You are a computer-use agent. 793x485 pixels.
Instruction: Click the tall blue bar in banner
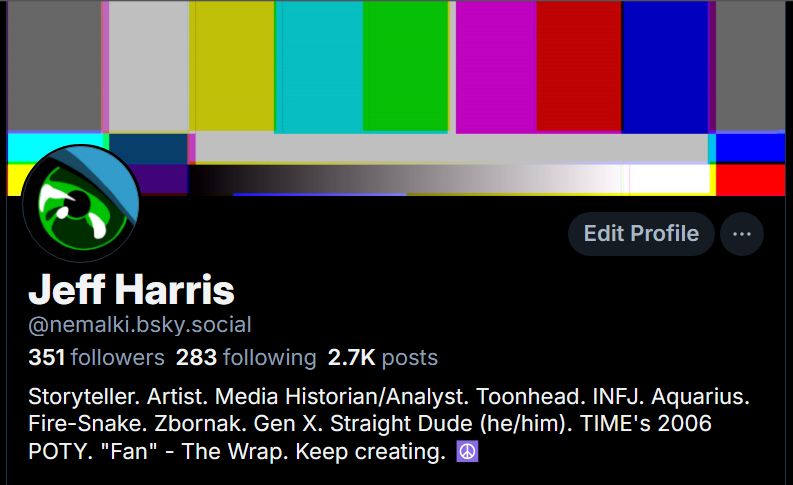(x=665, y=66)
